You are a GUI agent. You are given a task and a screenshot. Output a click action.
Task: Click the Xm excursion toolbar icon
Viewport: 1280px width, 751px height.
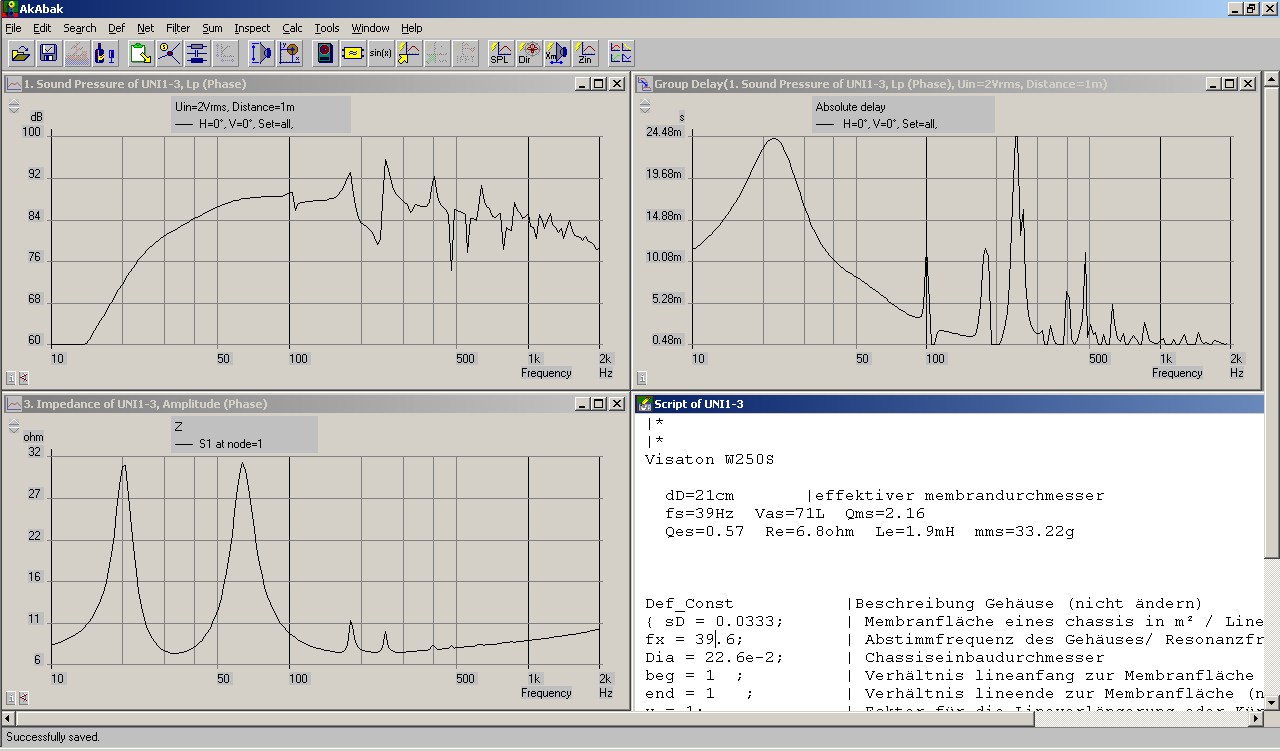pyautogui.click(x=556, y=54)
